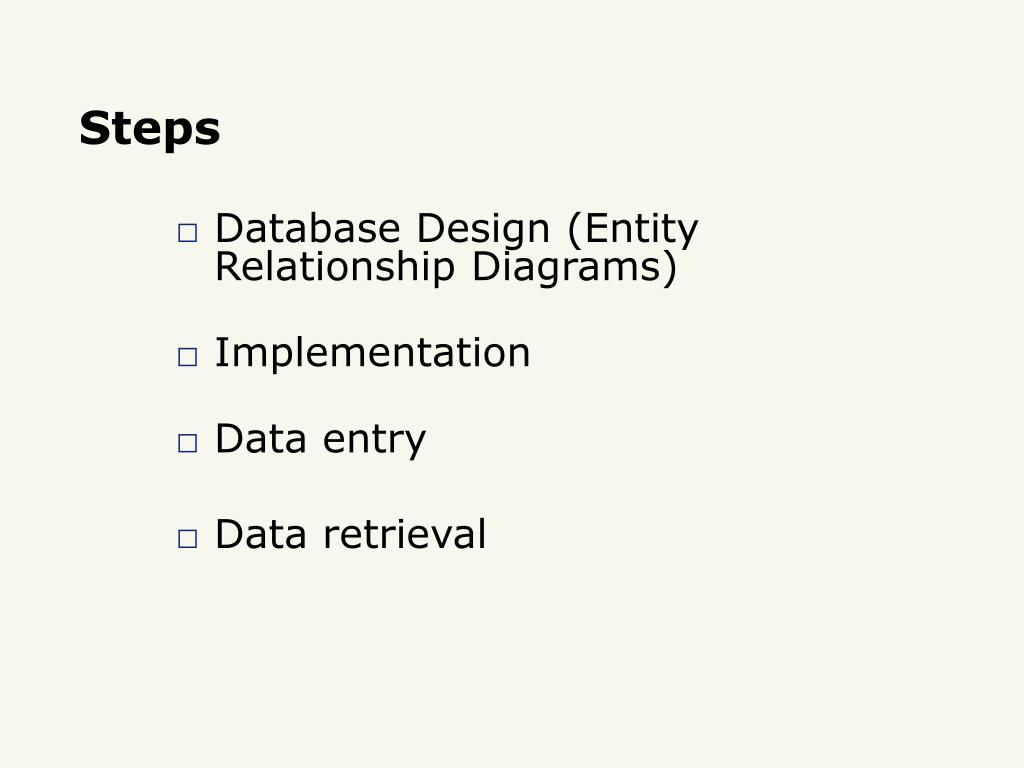Click the word 'retrieval' in last bullet
Viewport: 1024px width, 768px height.
tap(405, 534)
